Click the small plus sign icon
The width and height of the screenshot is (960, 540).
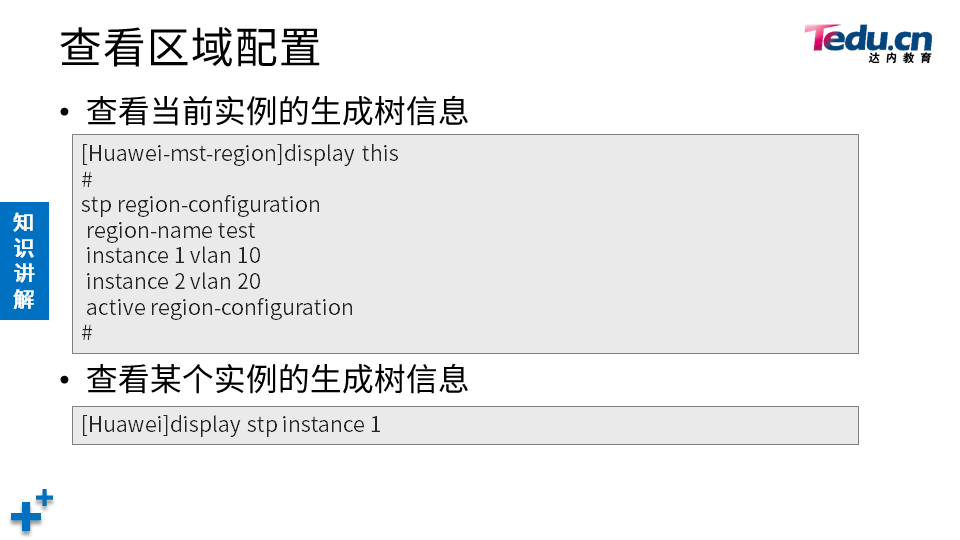click(x=44, y=497)
